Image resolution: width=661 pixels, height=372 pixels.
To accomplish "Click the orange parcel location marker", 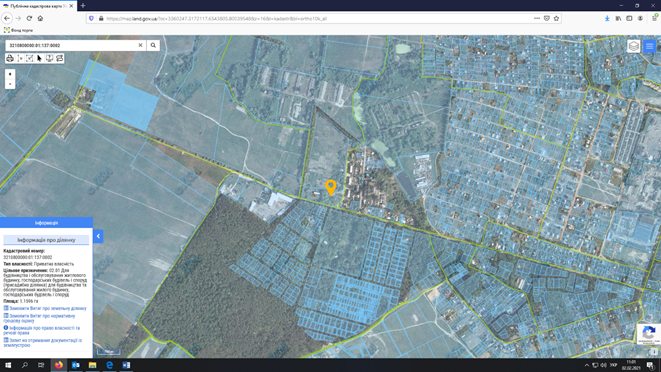I will (x=331, y=187).
